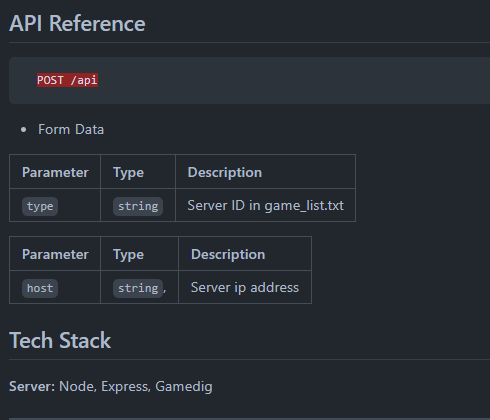Click the second table's 'string' type tag
Screen dimensions: 490x420
click(x=138, y=288)
